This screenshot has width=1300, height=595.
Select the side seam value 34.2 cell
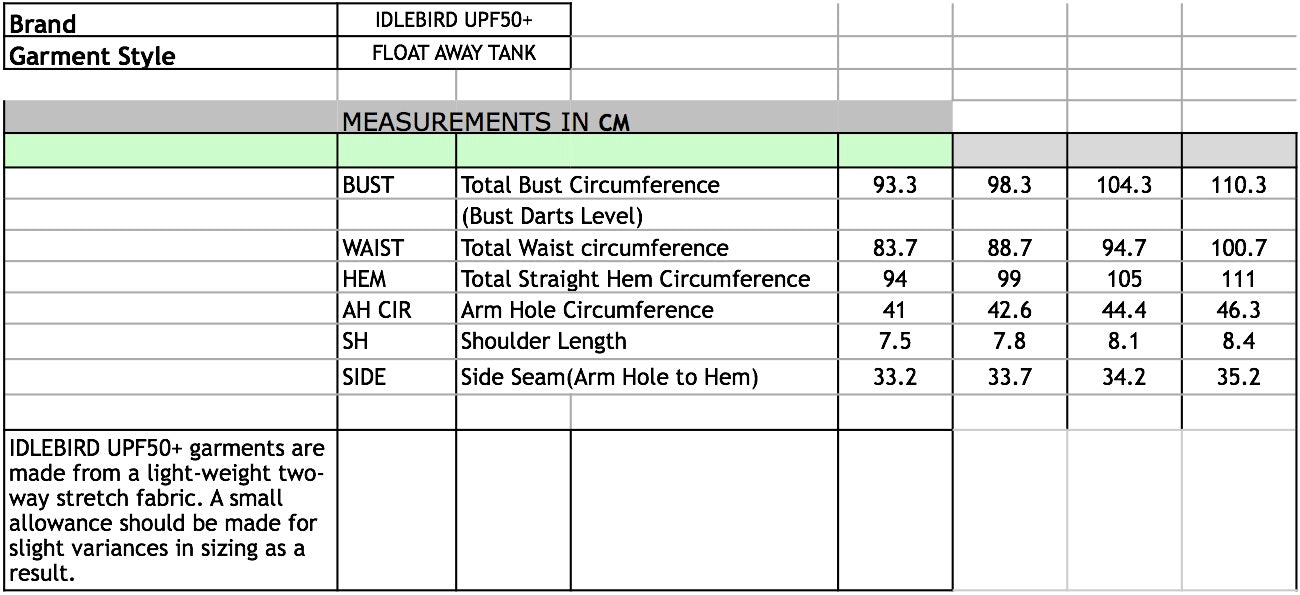tap(1123, 377)
